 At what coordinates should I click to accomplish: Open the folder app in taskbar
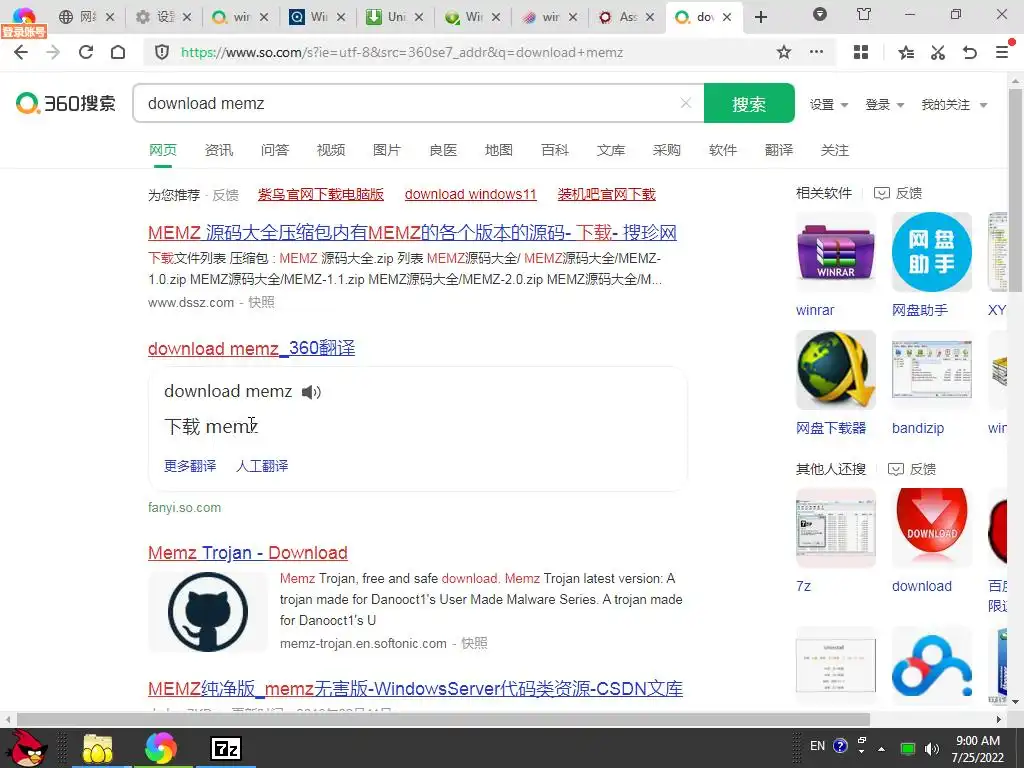97,748
